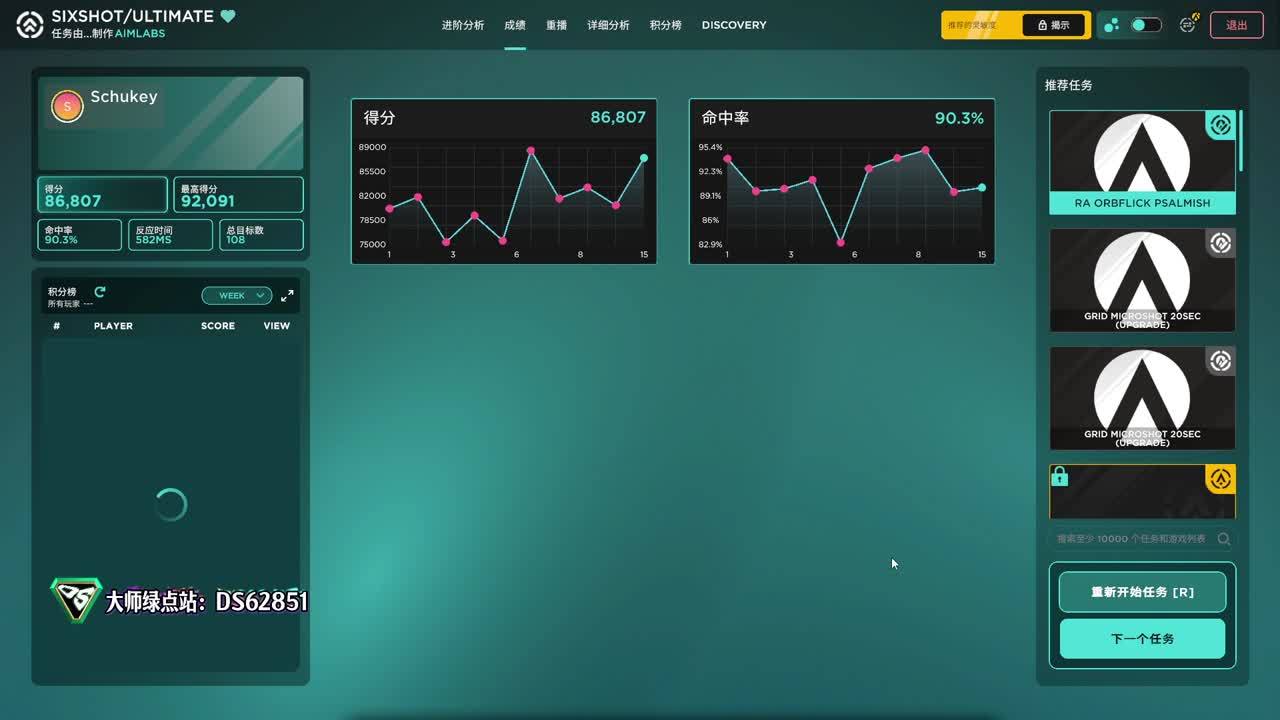Switch to the 进阶分析 tab
This screenshot has width=1280, height=720.
(x=463, y=25)
